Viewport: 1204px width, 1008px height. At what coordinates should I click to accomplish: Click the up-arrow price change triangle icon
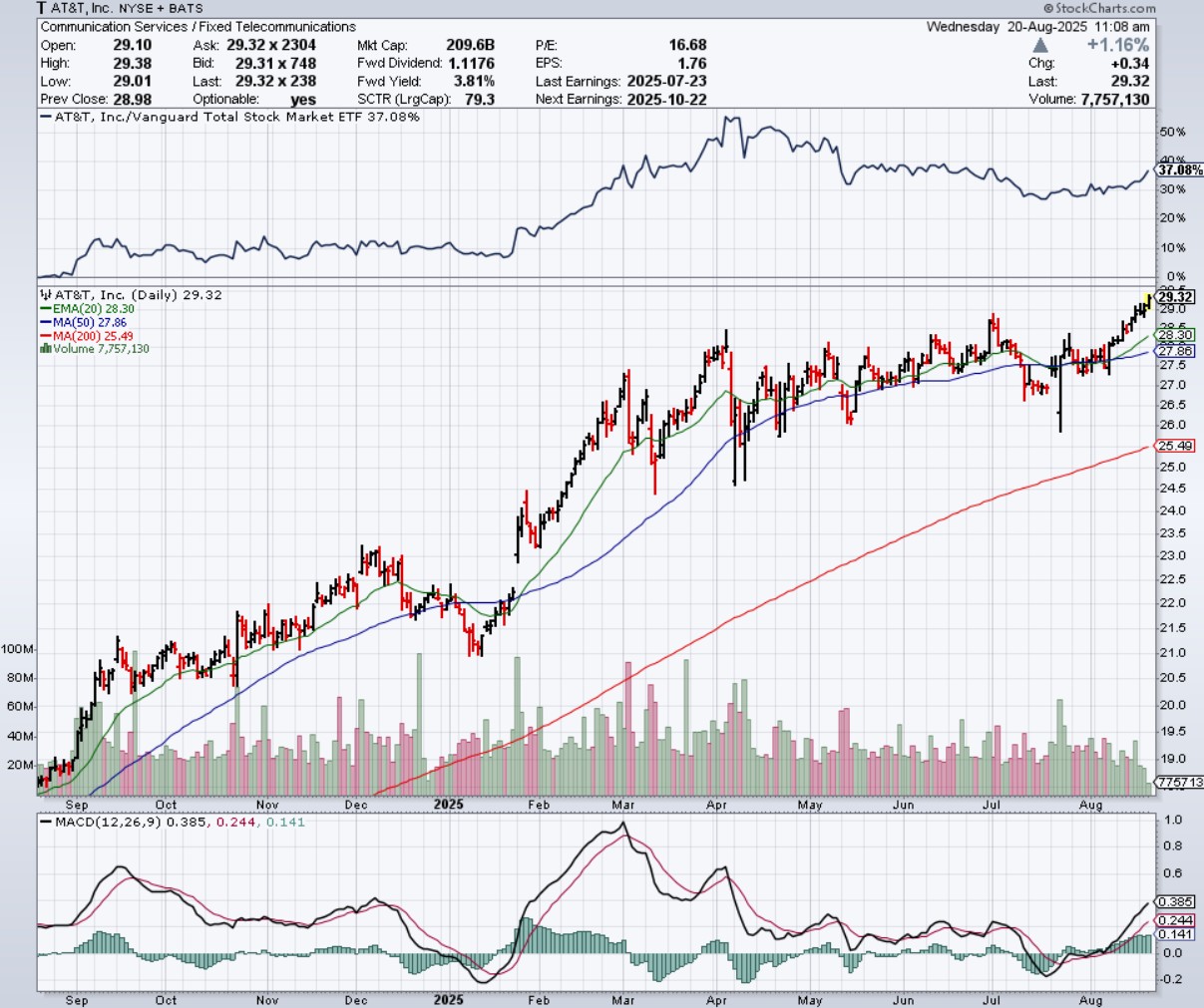tap(1040, 45)
